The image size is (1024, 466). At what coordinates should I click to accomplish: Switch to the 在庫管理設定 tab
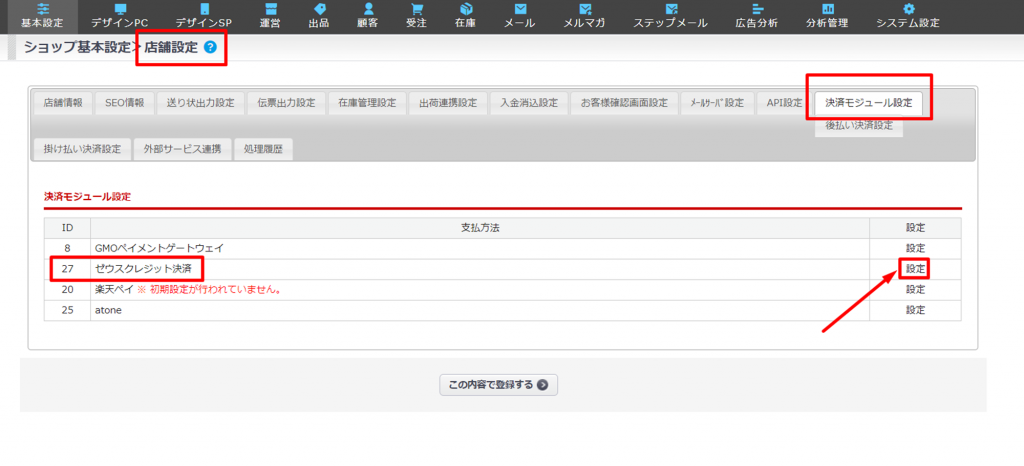[x=367, y=103]
